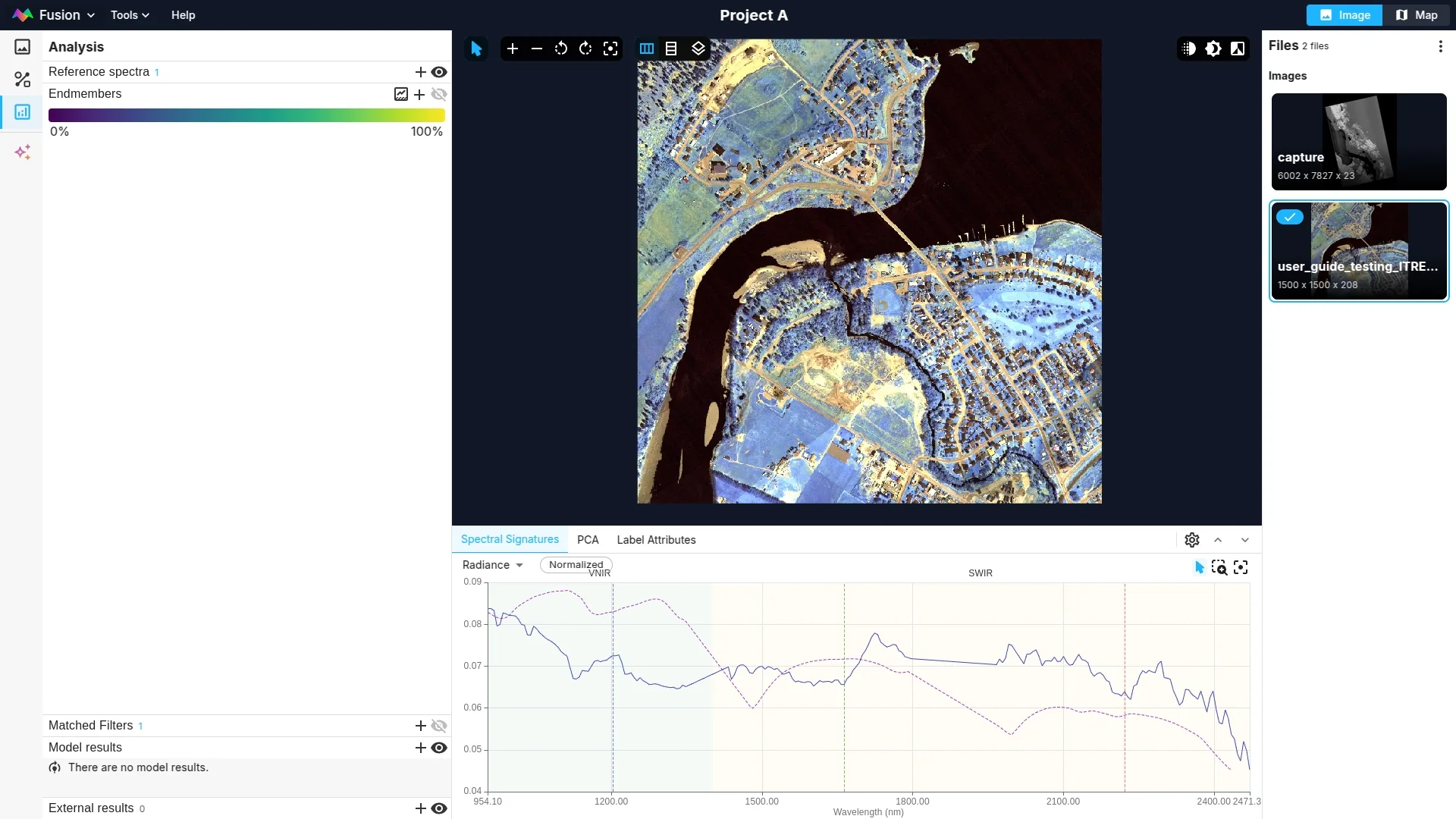Switch to the PCA tab
The height and width of the screenshot is (819, 1456).
click(x=588, y=540)
